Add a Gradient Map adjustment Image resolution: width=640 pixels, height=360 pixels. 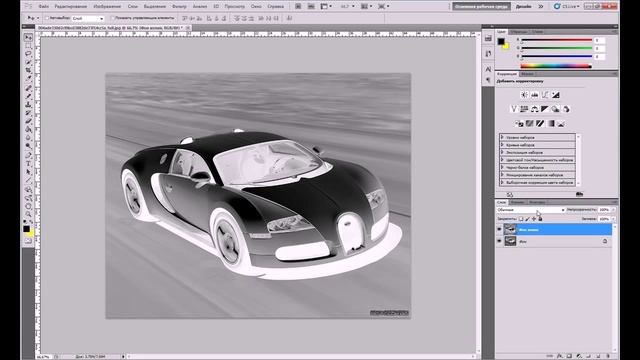[x=551, y=123]
